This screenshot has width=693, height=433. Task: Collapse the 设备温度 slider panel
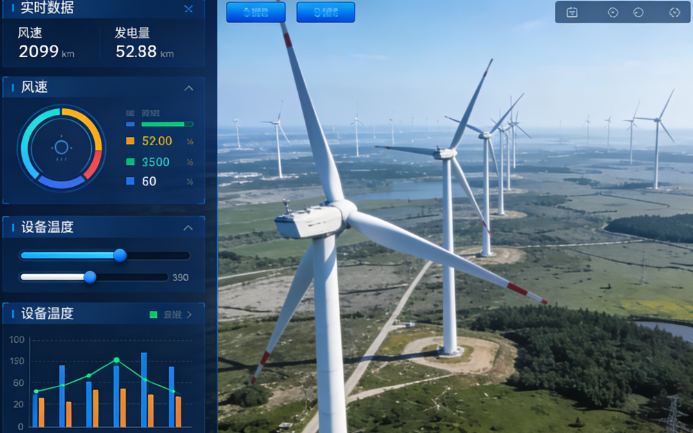point(188,228)
